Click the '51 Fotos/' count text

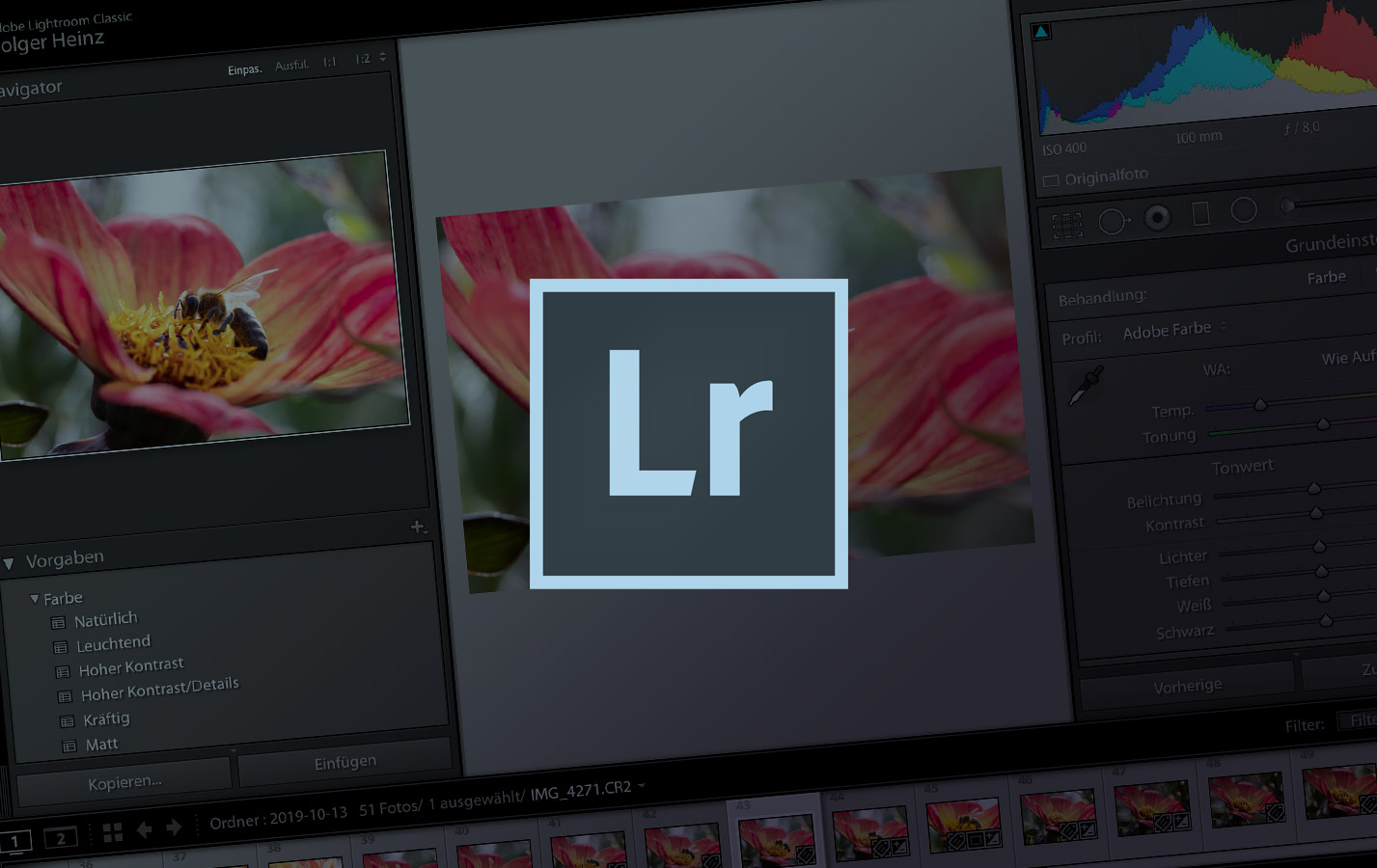click(x=391, y=808)
